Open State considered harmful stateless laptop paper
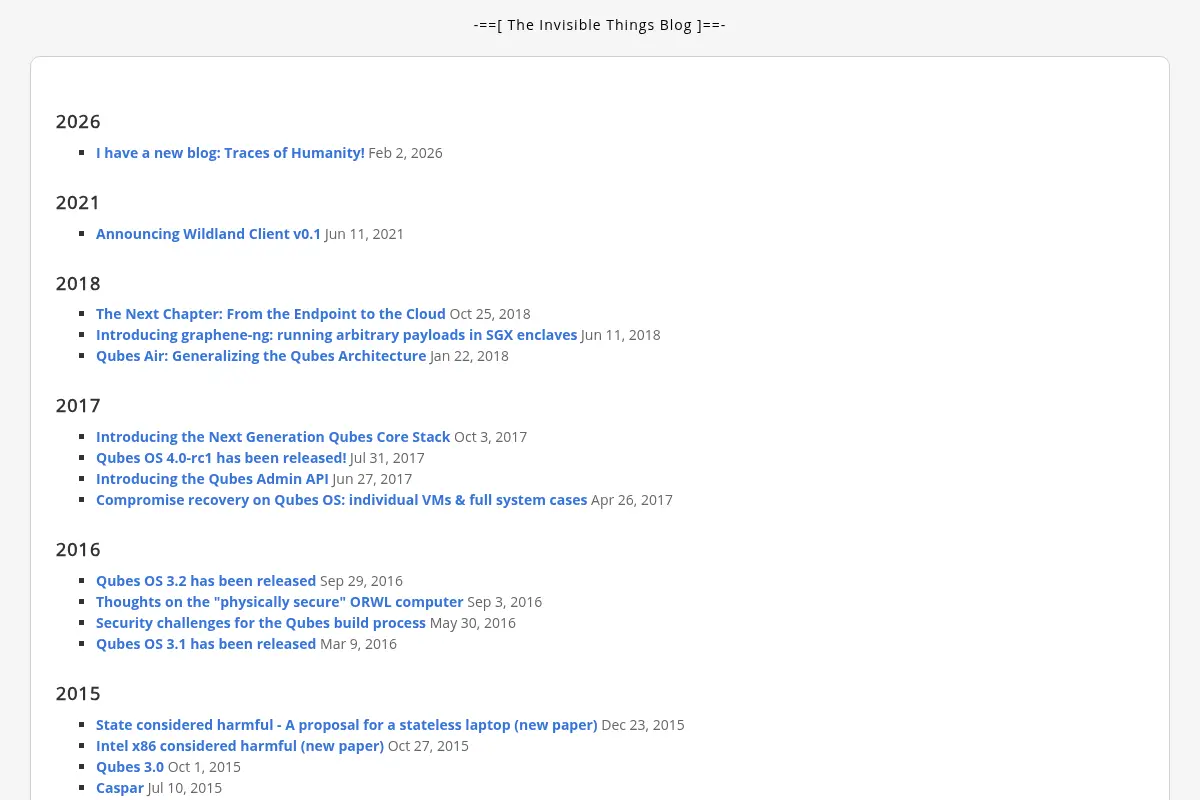The image size is (1200, 800). pos(346,725)
